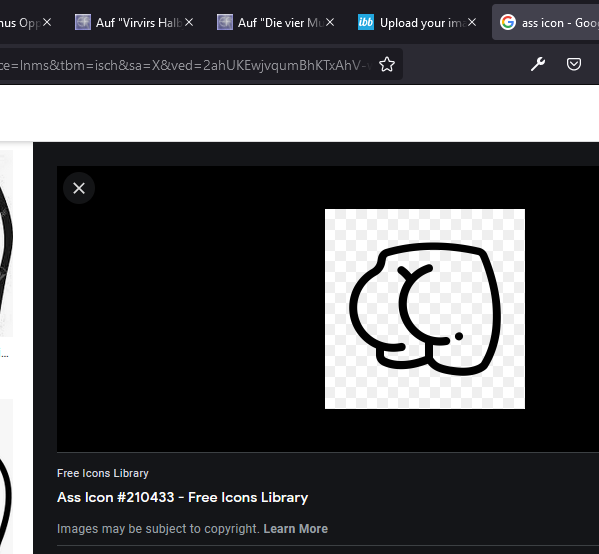Viewport: 599px width, 554px height.
Task: Click the ibb favicon on upload tab
Action: (366, 22)
